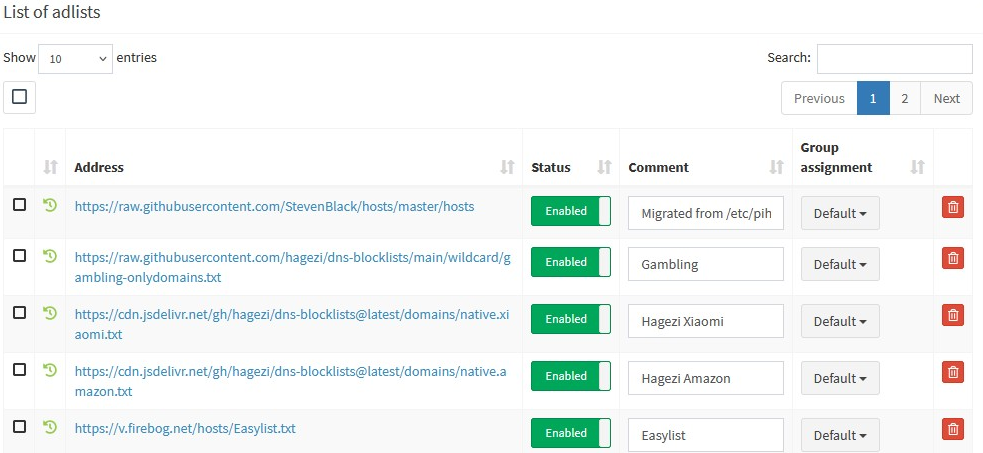Click status icon of Easylist.txt row
The image size is (983, 453).
pyautogui.click(x=50, y=427)
